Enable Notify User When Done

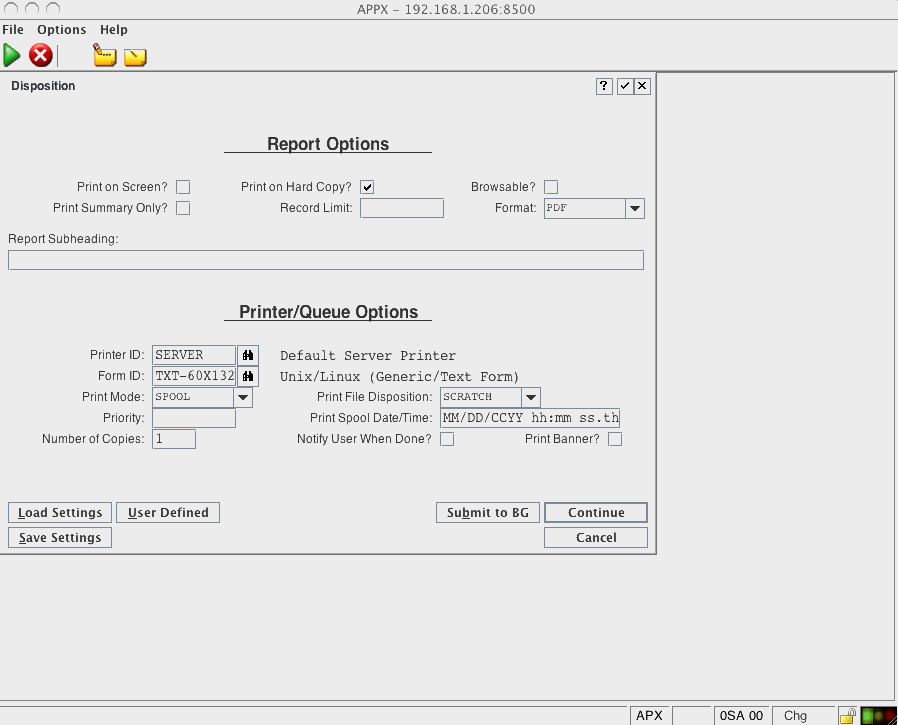(x=447, y=439)
